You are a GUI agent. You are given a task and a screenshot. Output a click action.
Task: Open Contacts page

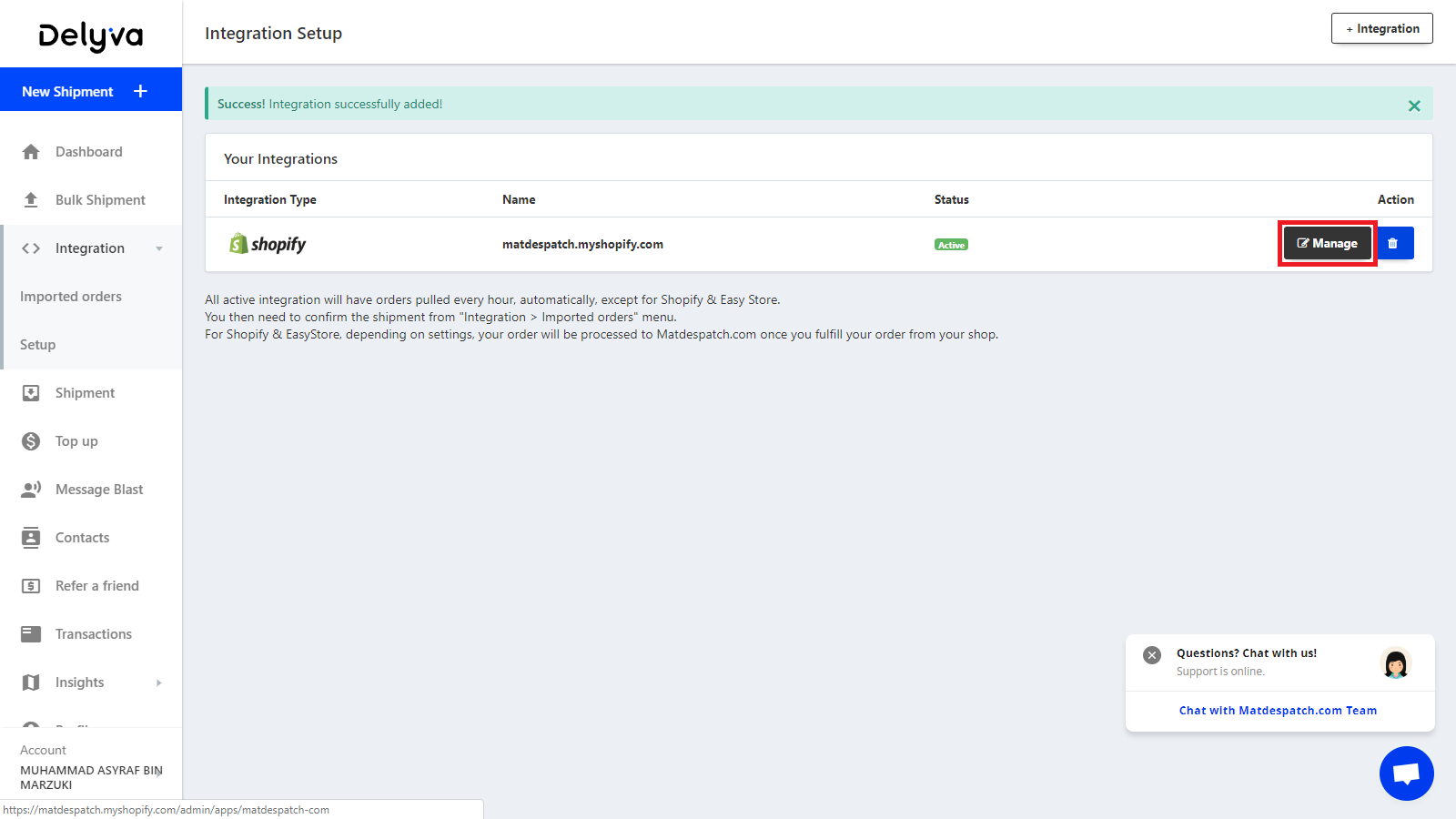pos(83,538)
